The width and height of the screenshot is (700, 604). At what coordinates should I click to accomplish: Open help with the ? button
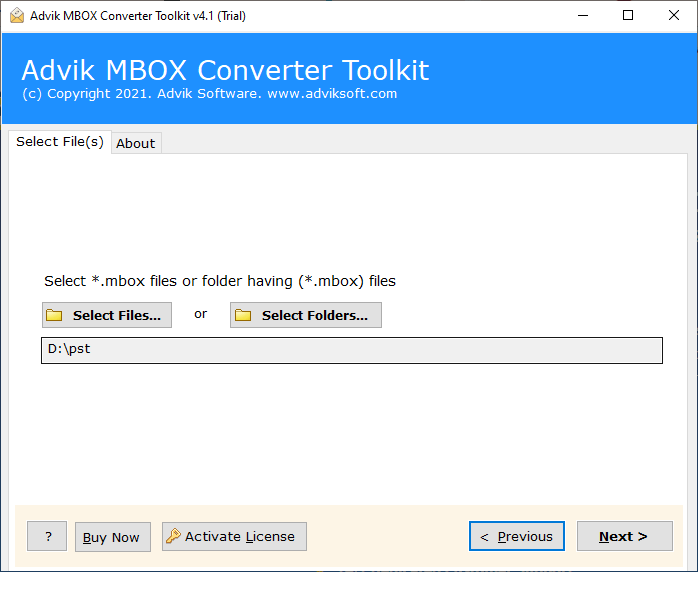tap(47, 536)
